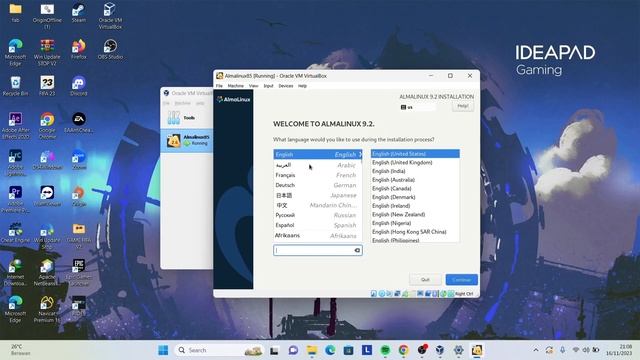Show hidden tray icons chevron

536,350
